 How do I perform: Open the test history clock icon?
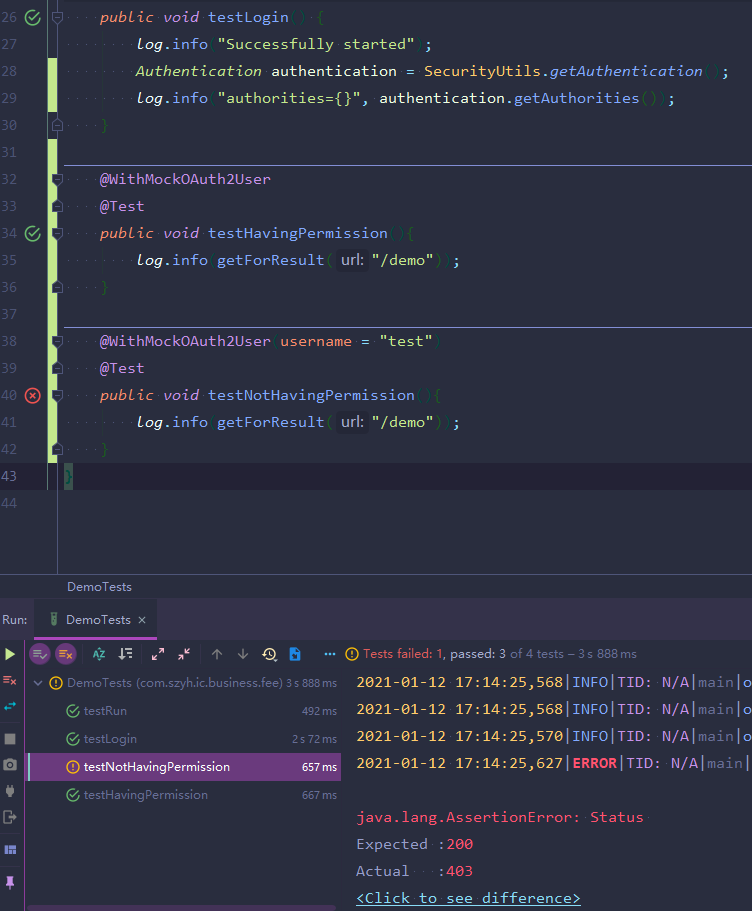[269, 654]
